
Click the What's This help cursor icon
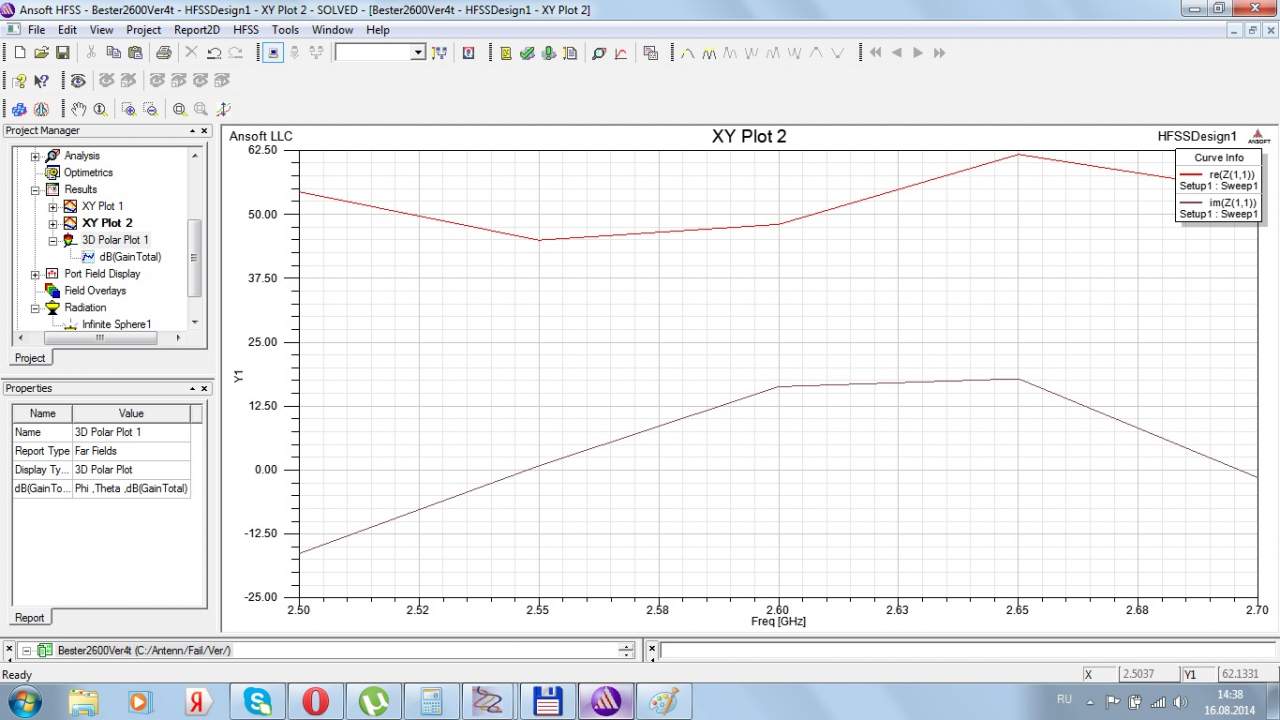41,81
